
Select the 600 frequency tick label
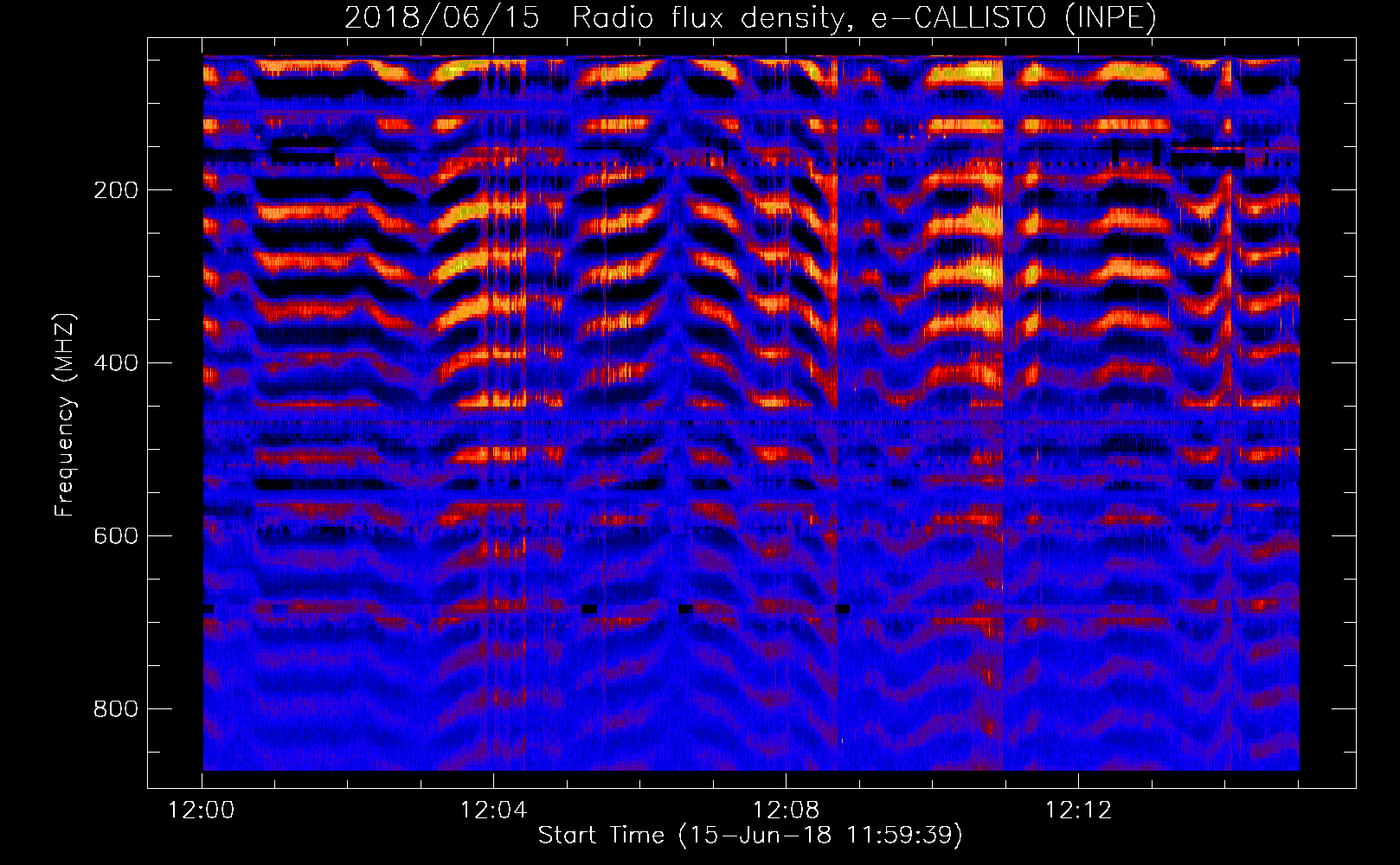[116, 536]
